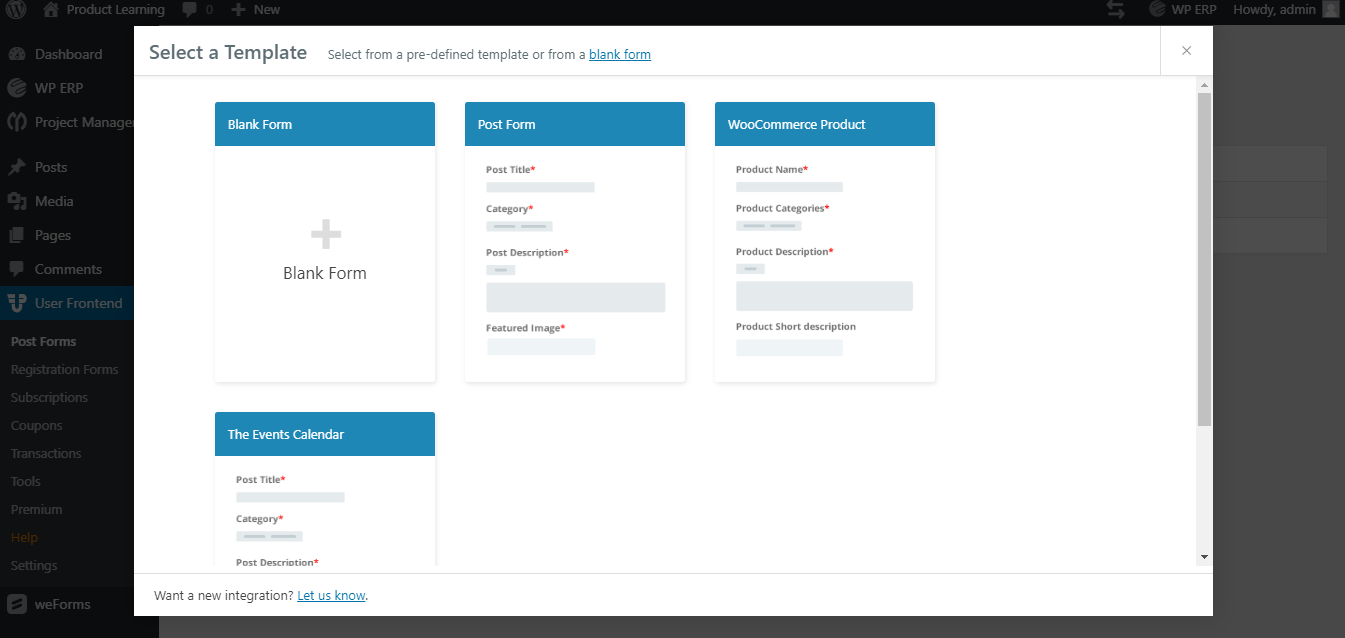Click the WooCommerce Product template preview

click(825, 263)
